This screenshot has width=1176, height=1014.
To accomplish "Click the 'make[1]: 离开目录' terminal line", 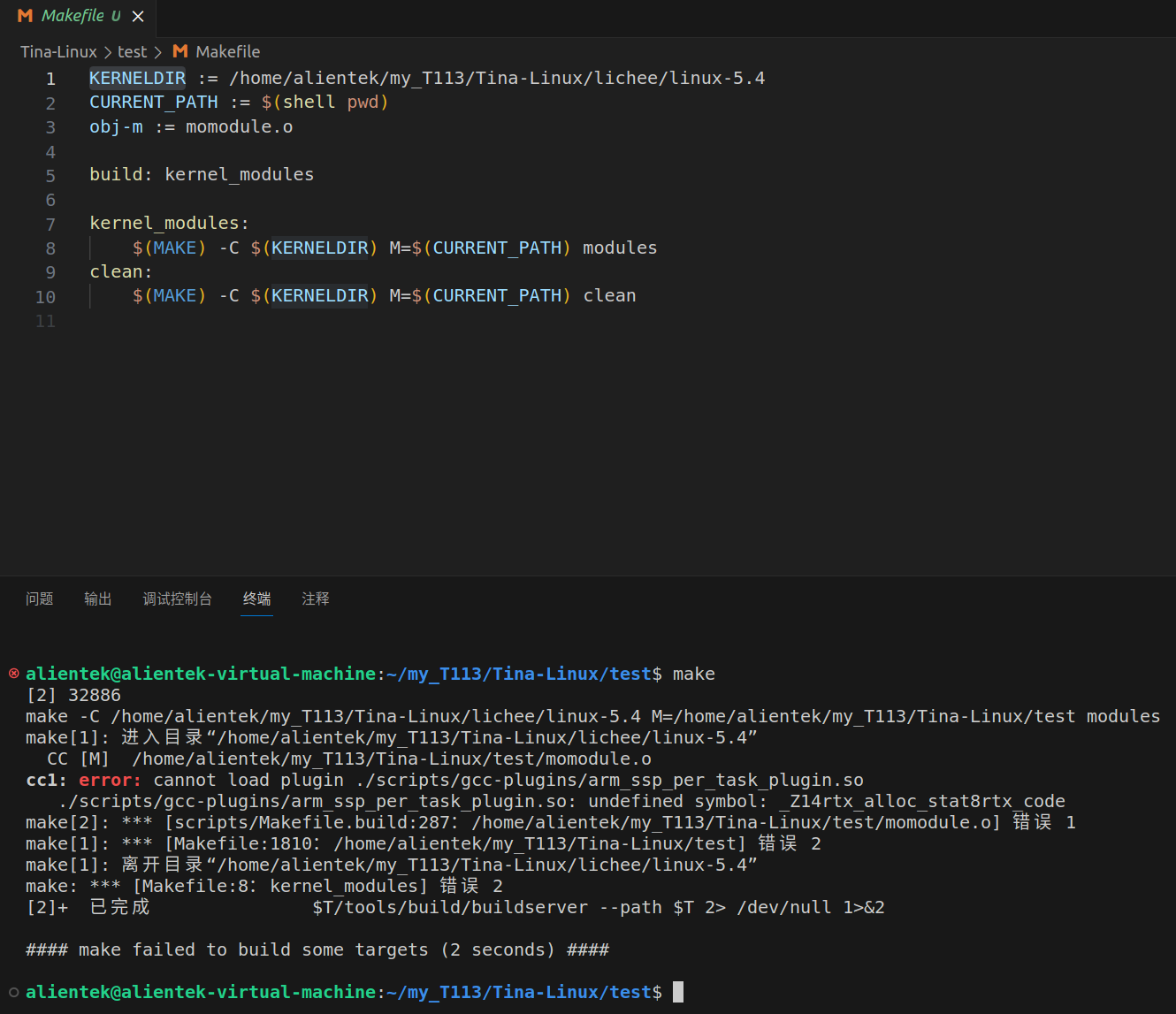I will coord(392,865).
